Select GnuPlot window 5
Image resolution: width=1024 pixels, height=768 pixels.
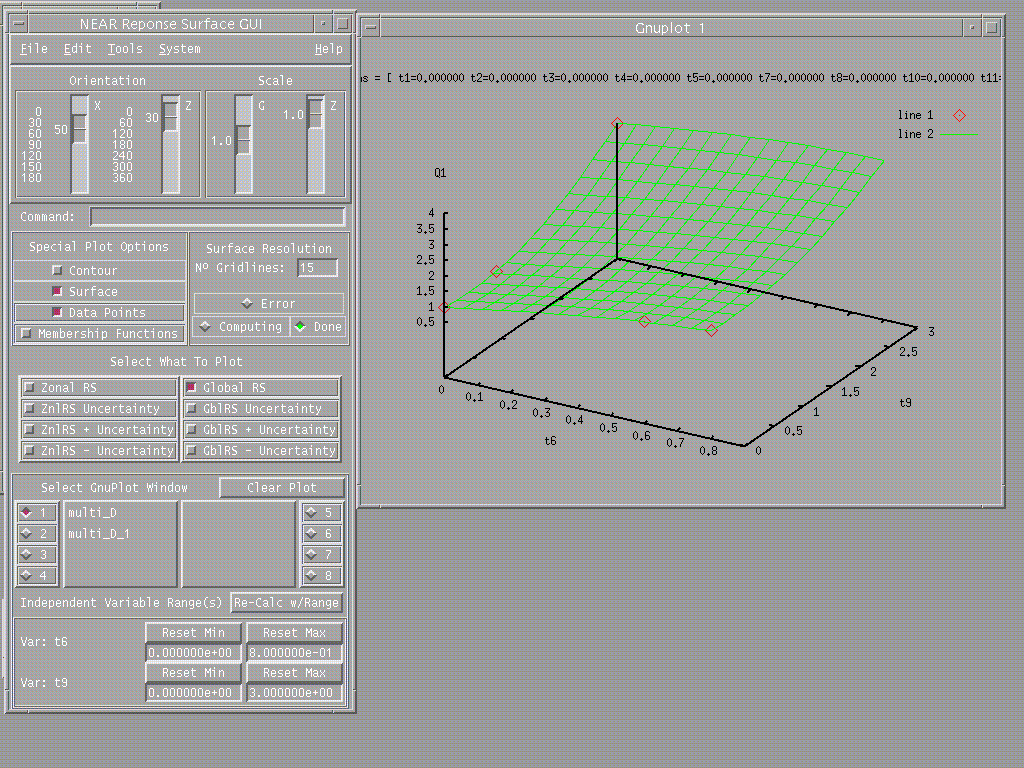[322, 513]
